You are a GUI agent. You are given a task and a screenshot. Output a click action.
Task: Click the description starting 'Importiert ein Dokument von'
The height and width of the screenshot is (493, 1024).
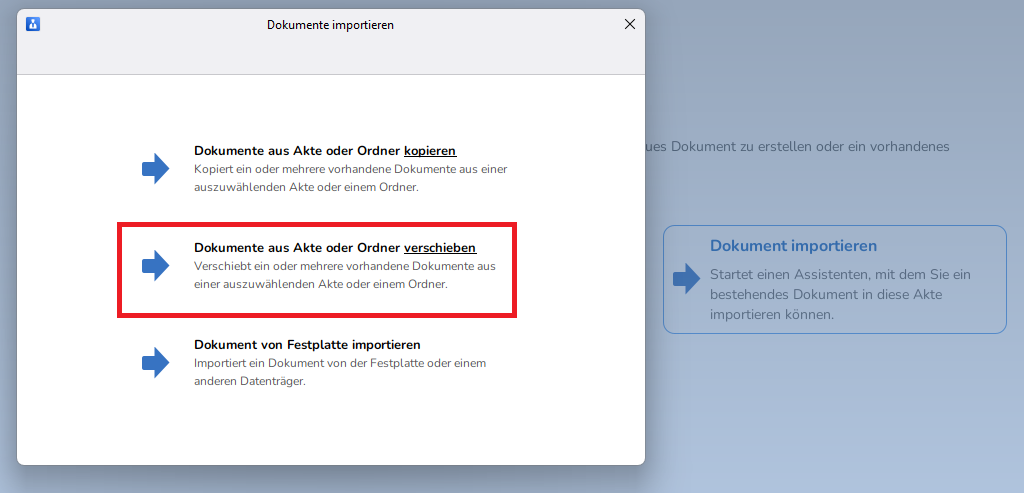339,372
